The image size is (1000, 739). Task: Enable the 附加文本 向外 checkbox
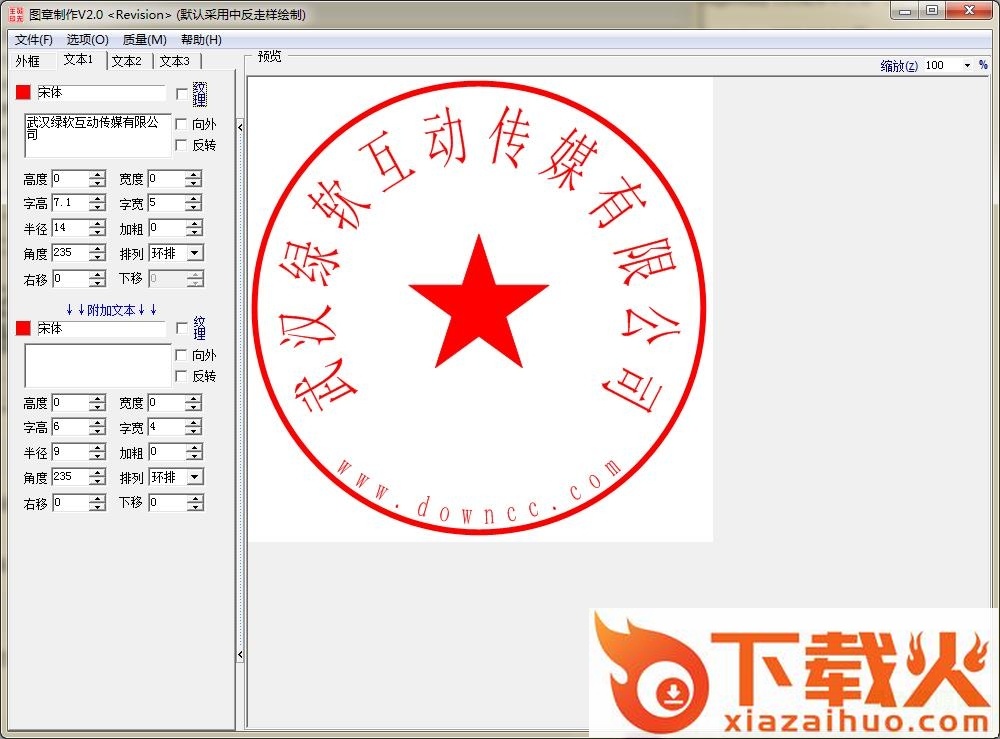[x=181, y=355]
